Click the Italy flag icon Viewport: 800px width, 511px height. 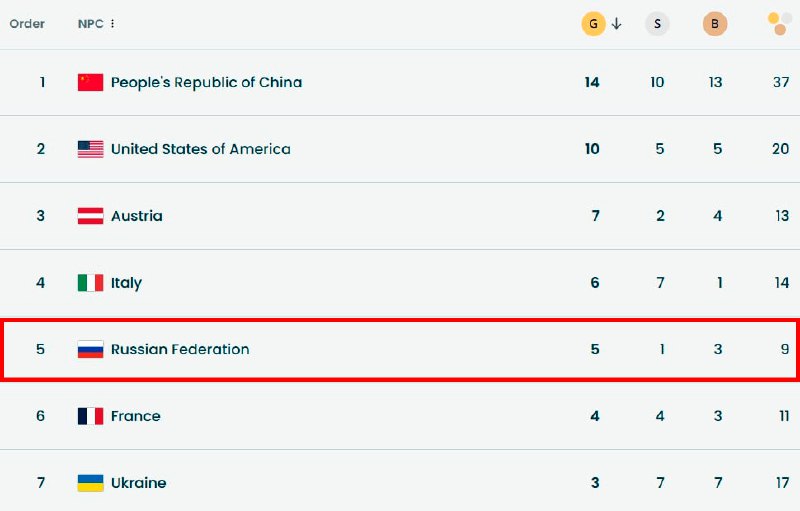click(91, 283)
